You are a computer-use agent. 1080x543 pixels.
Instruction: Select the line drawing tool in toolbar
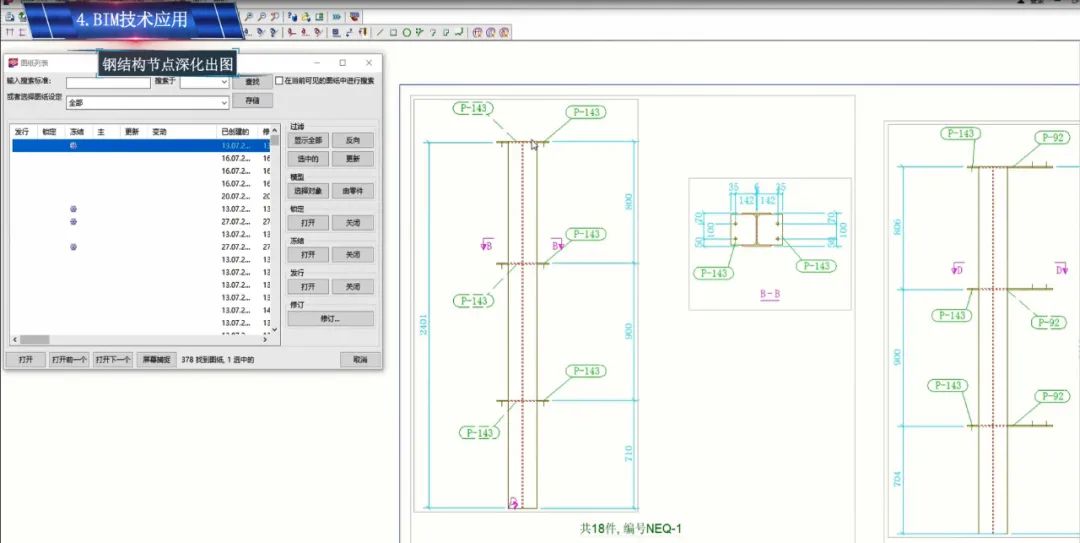(381, 32)
